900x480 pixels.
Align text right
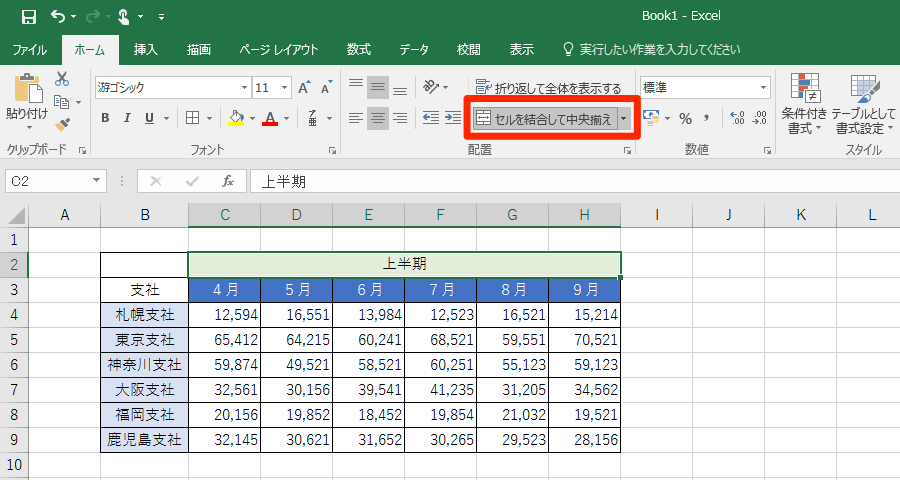[x=400, y=118]
